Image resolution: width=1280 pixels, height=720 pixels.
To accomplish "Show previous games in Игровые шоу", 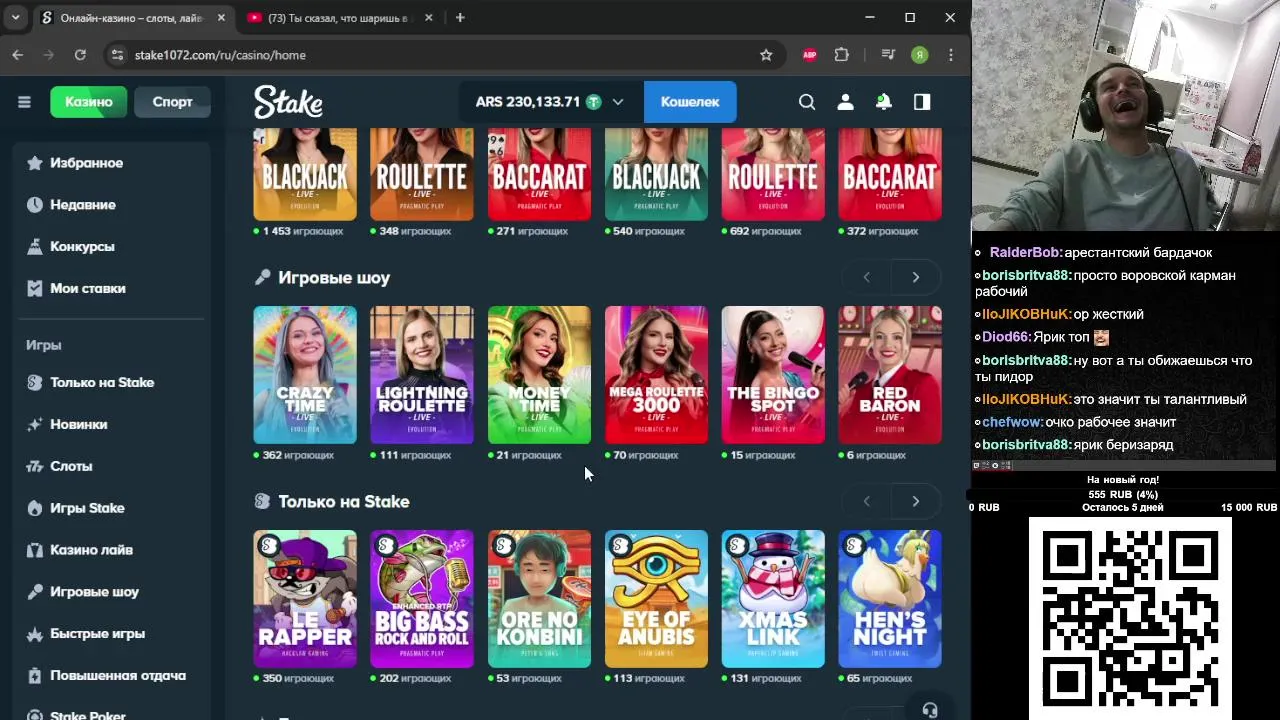I will pos(866,277).
